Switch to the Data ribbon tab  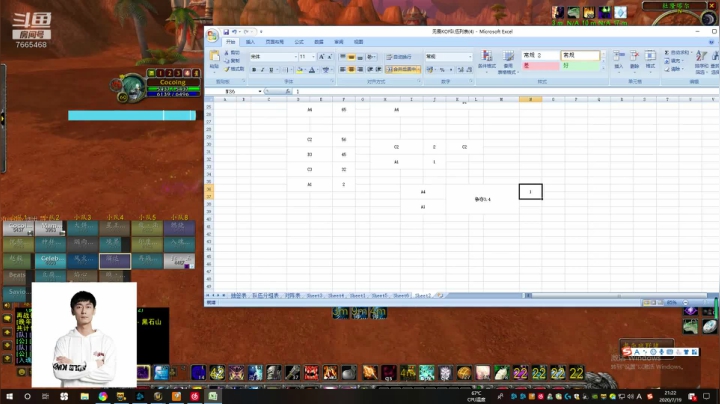tap(319, 42)
